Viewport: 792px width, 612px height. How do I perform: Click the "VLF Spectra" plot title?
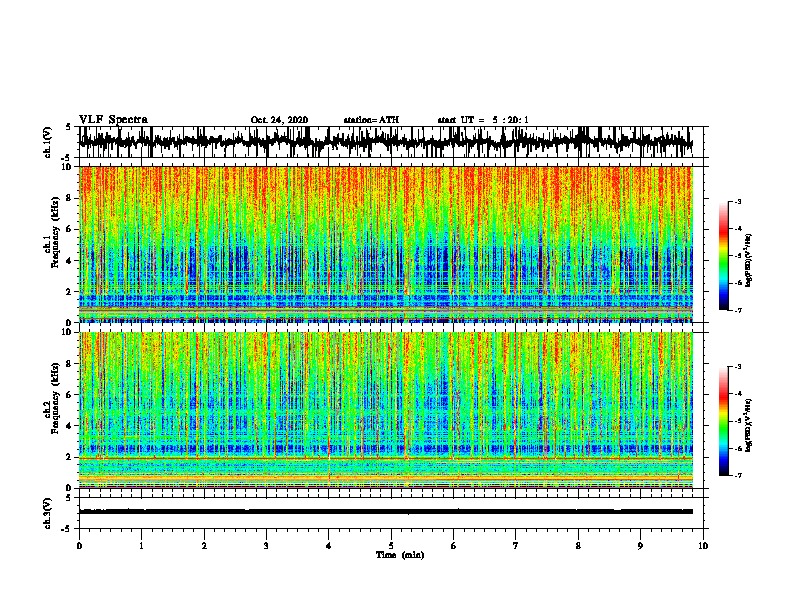[x=113, y=120]
